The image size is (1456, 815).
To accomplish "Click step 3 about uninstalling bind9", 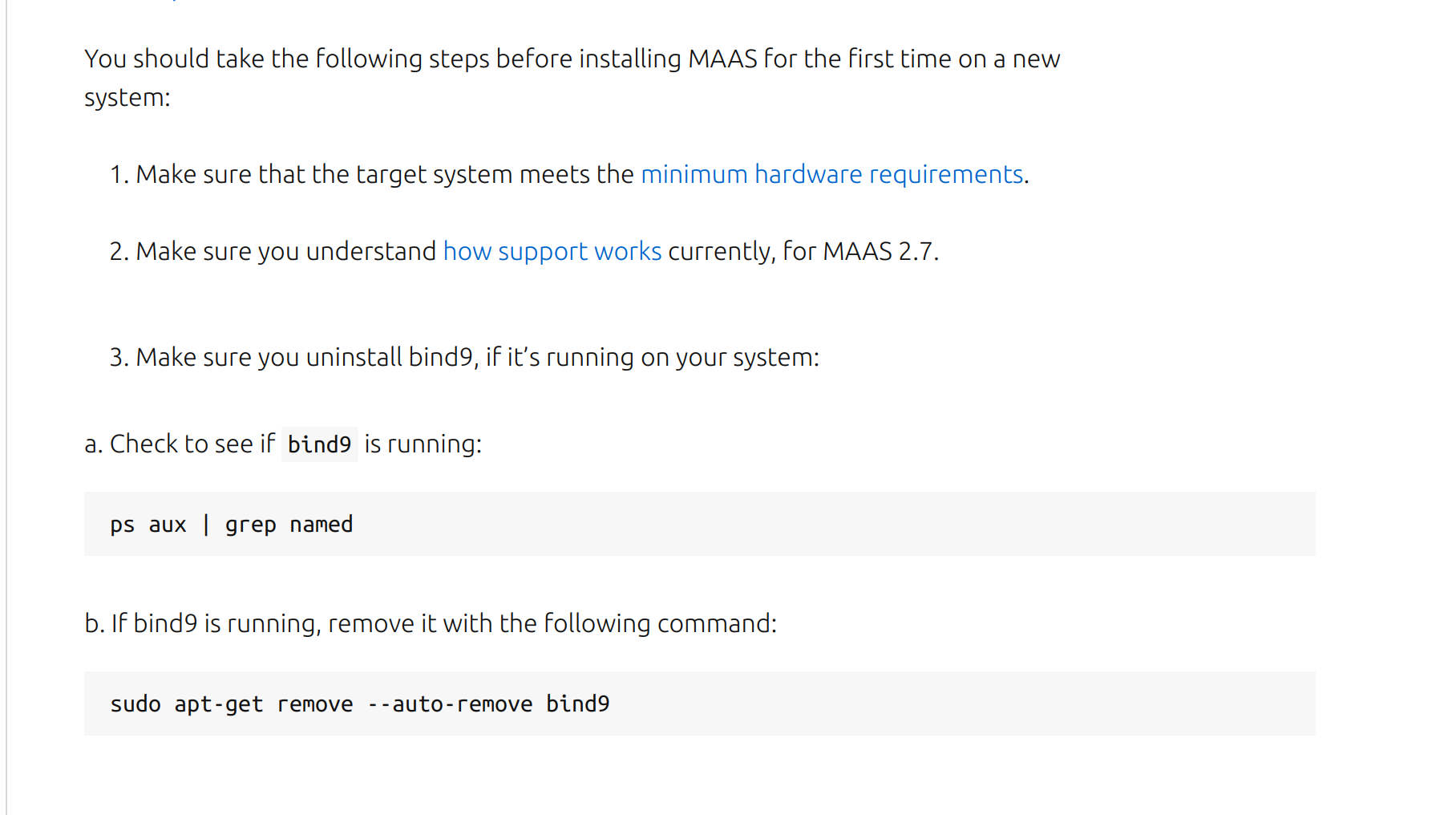I will pyautogui.click(x=477, y=357).
